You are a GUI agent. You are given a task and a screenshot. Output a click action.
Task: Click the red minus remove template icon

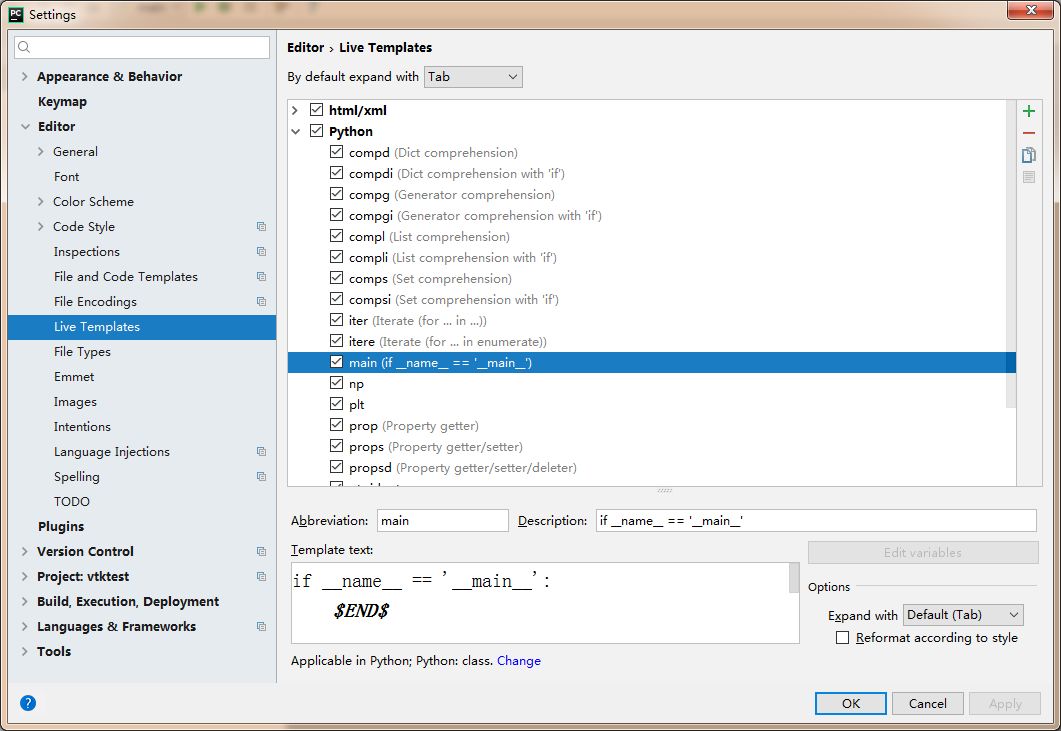(x=1029, y=133)
